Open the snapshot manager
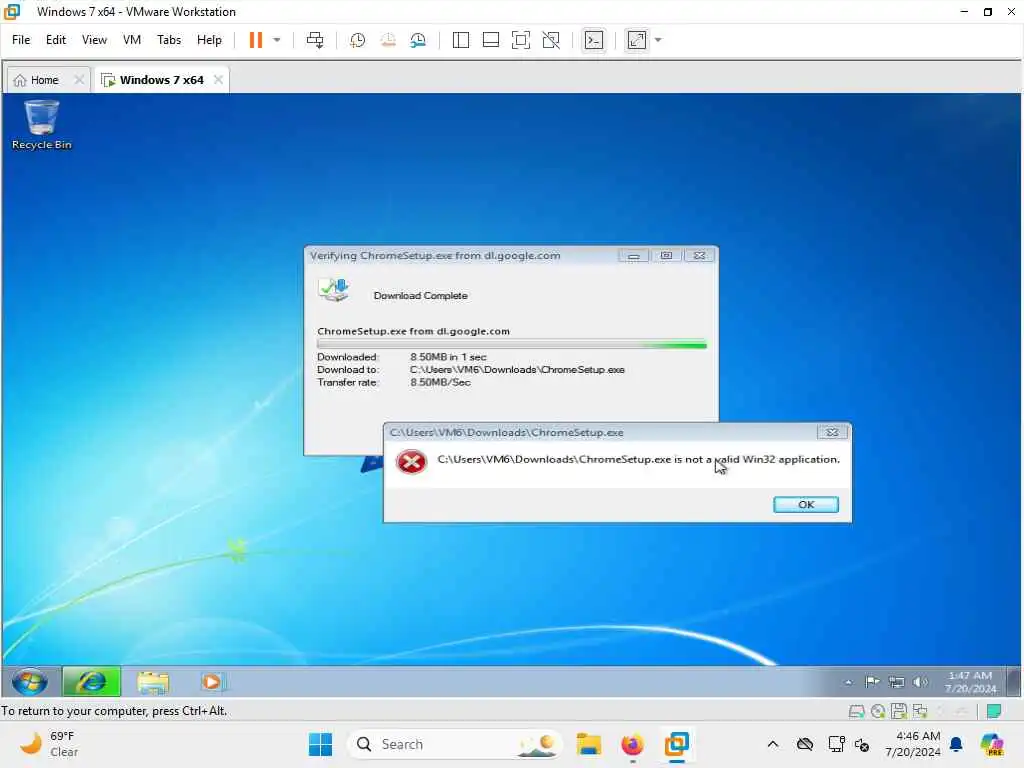The height and width of the screenshot is (768, 1024). click(418, 40)
